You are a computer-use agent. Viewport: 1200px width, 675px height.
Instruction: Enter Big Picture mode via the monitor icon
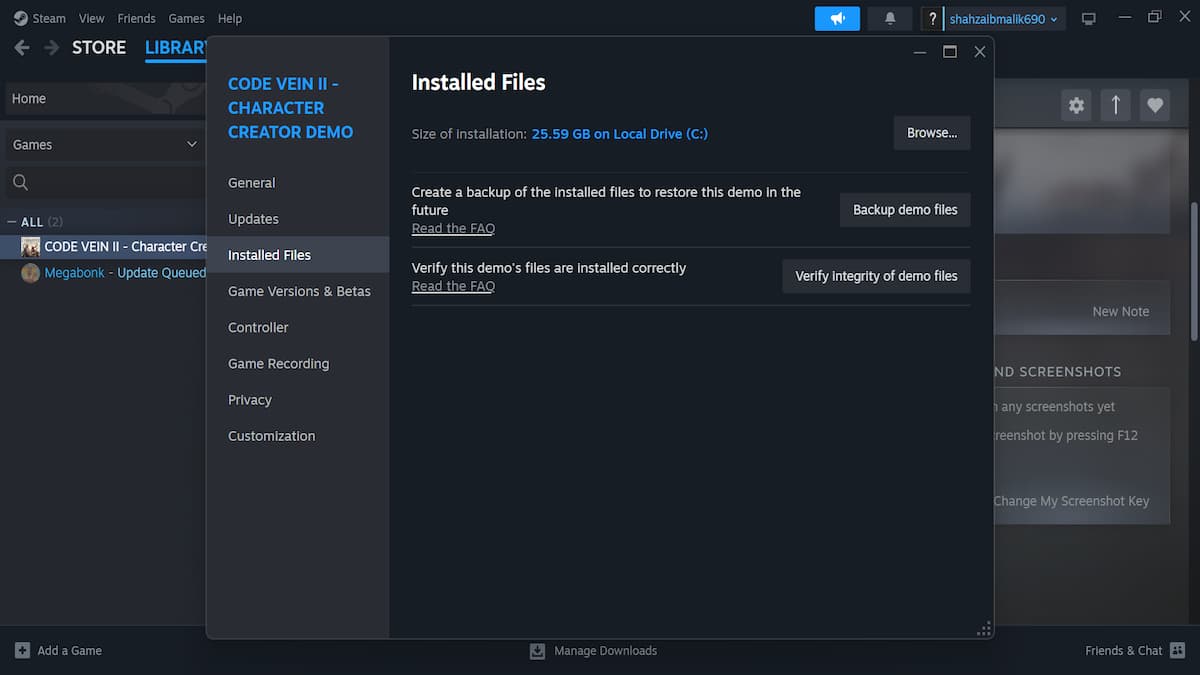point(1088,18)
